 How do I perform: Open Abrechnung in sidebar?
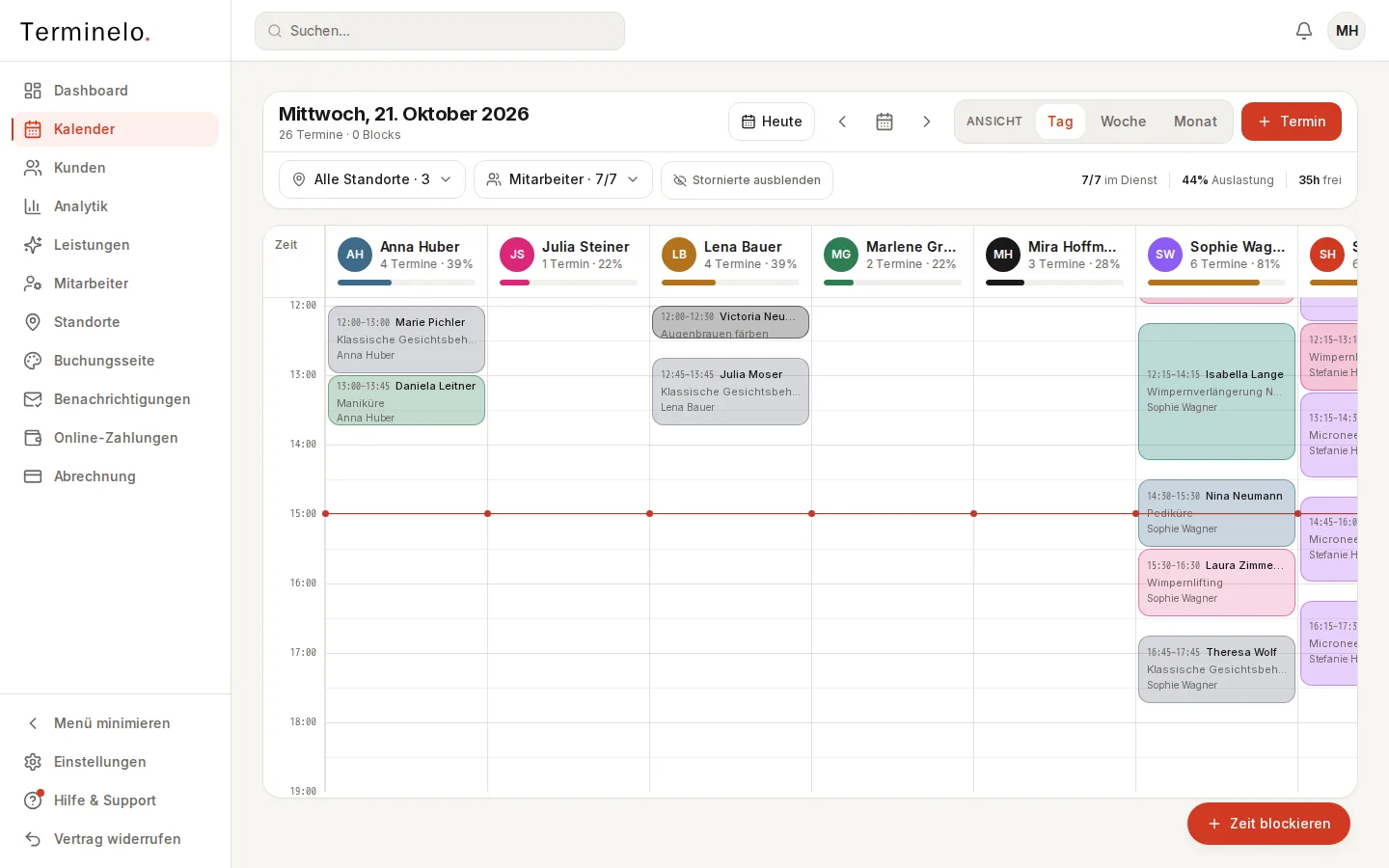pyautogui.click(x=116, y=476)
